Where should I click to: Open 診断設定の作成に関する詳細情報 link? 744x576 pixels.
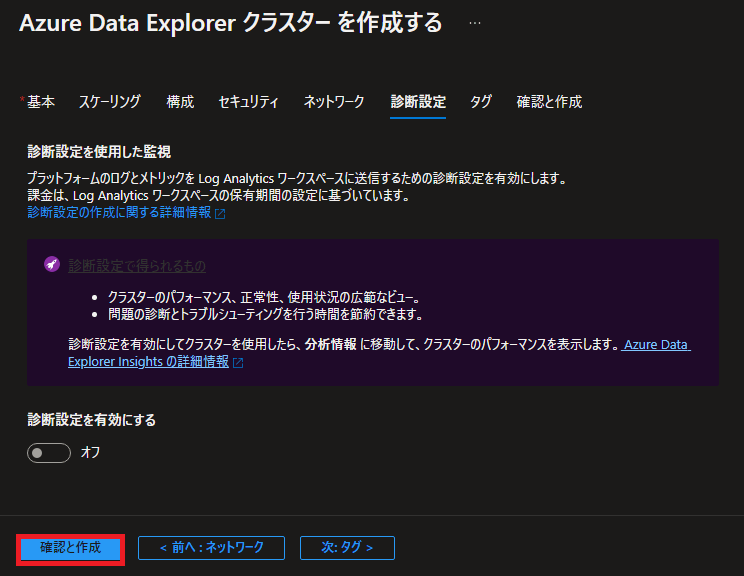[x=119, y=213]
